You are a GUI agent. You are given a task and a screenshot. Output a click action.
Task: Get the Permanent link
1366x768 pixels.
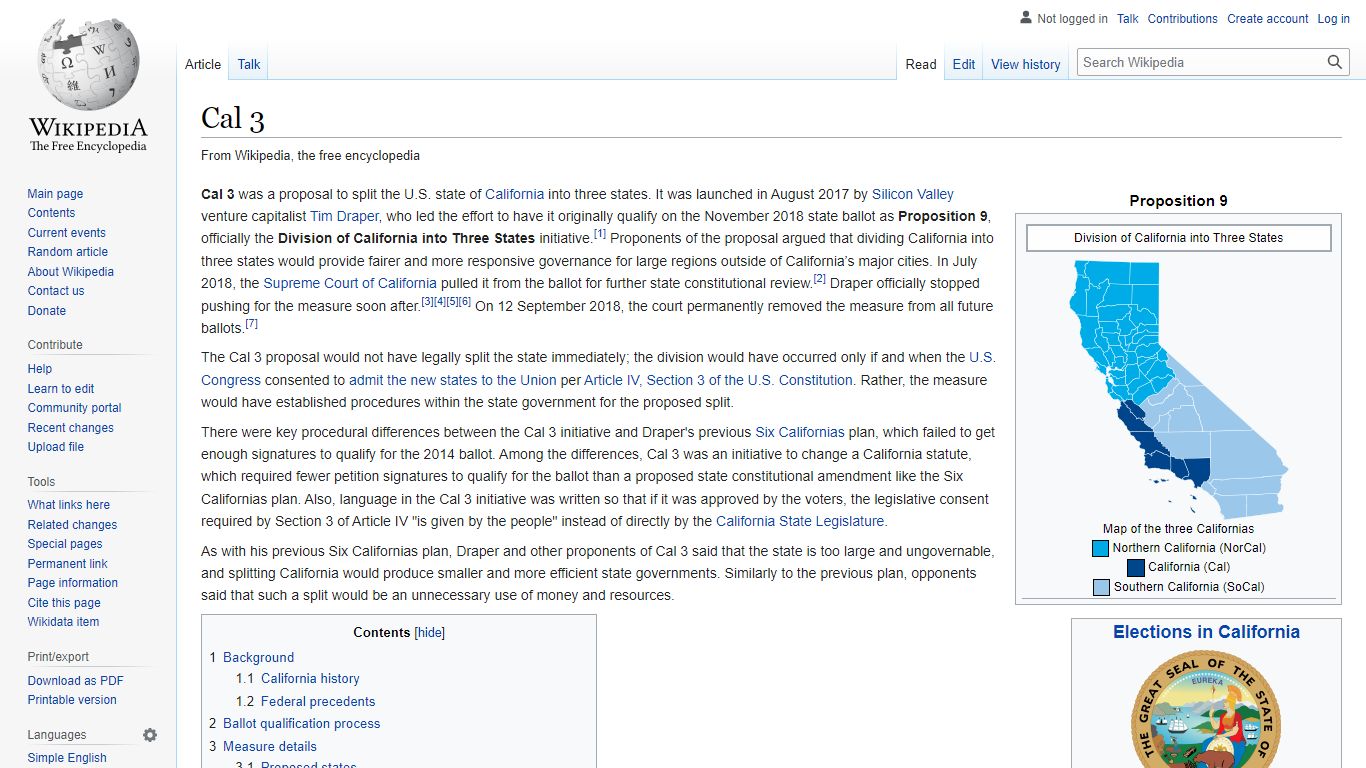tap(67, 564)
